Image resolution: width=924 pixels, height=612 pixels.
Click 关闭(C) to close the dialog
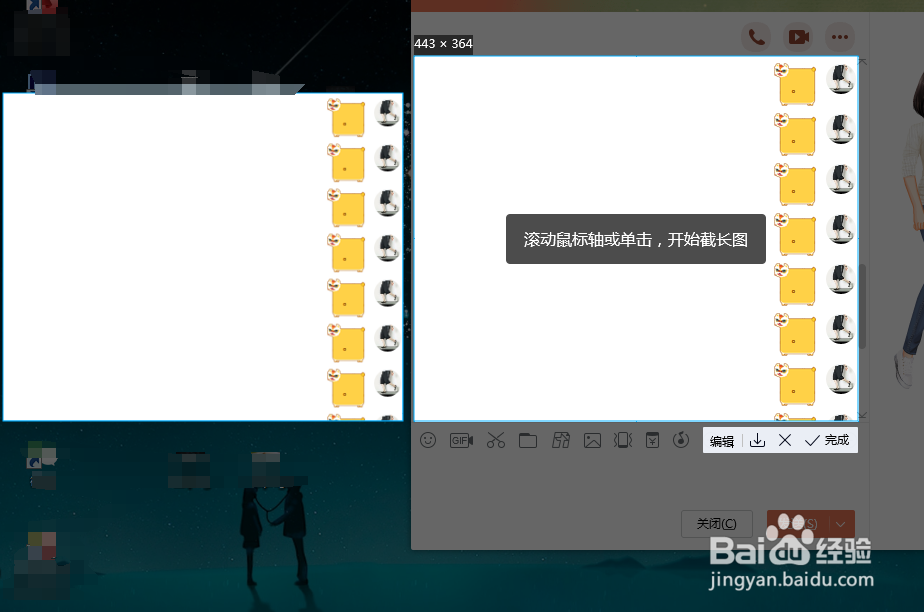tap(716, 523)
